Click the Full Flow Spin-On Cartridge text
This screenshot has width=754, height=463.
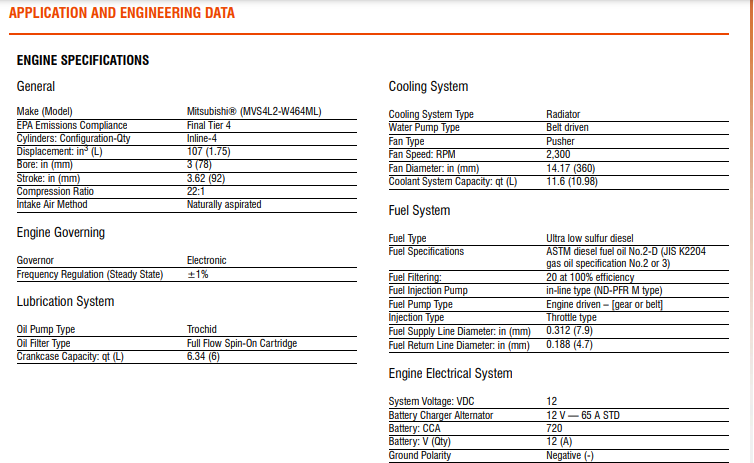(x=242, y=343)
